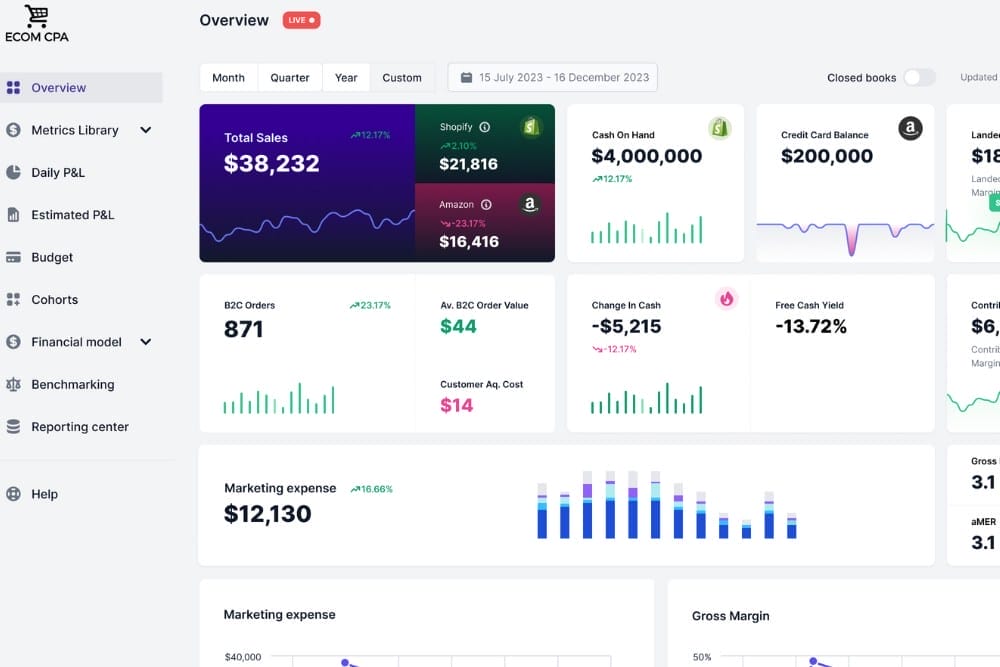Click Shopify bag icon on Cash On Hand
The width and height of the screenshot is (1000, 667).
point(720,128)
